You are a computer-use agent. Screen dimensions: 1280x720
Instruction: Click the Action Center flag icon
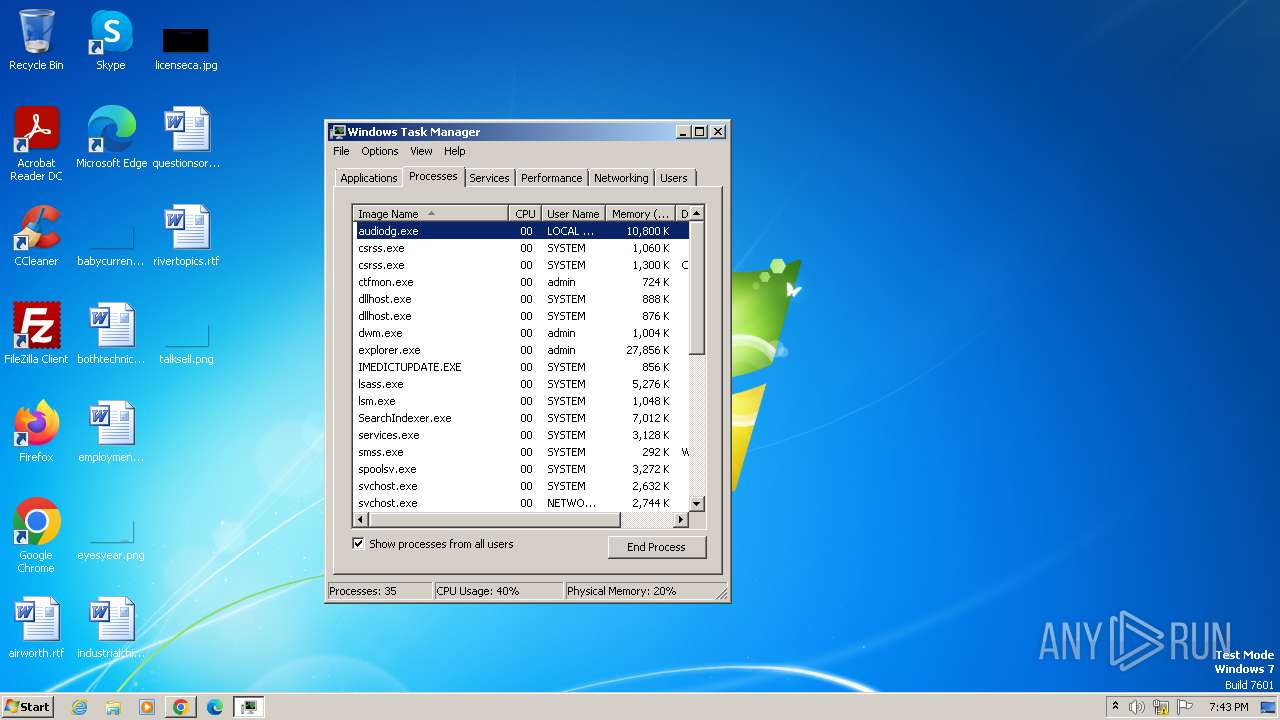[1185, 707]
